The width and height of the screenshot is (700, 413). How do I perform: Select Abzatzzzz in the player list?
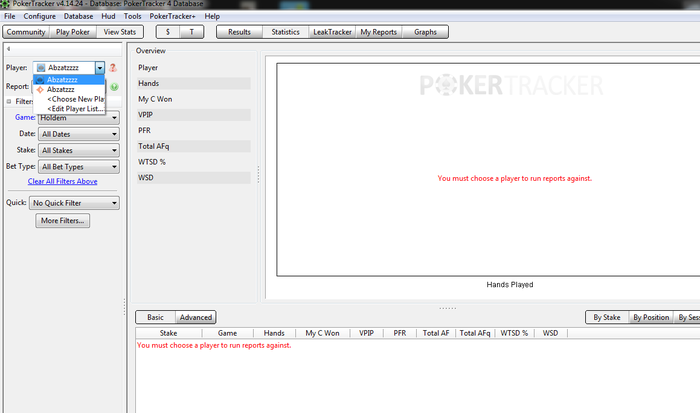[69, 79]
